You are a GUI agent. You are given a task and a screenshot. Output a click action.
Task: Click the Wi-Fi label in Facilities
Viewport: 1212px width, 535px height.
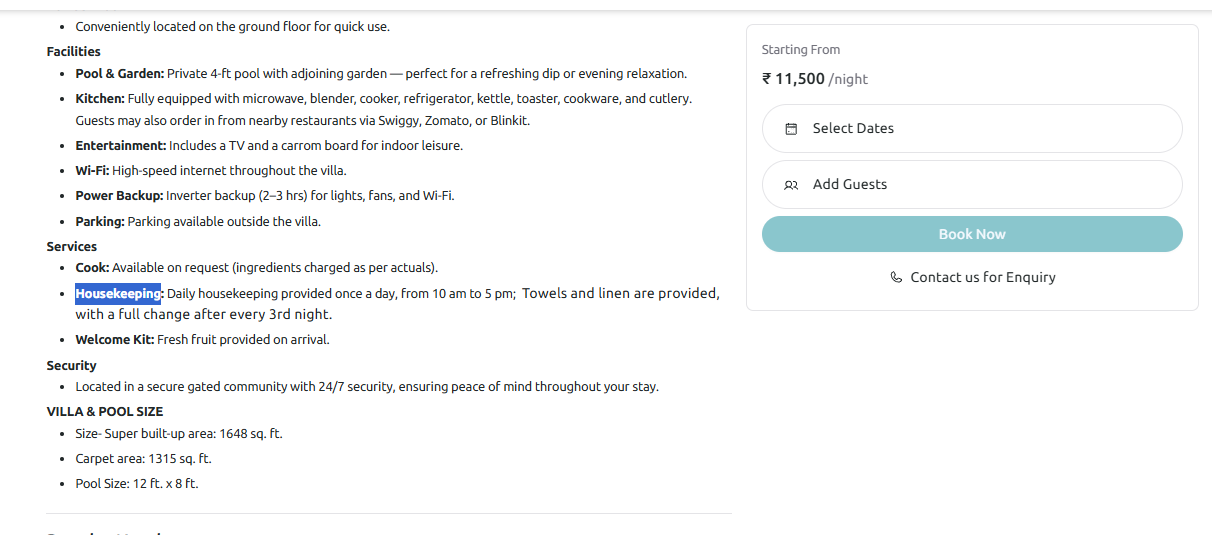point(92,170)
